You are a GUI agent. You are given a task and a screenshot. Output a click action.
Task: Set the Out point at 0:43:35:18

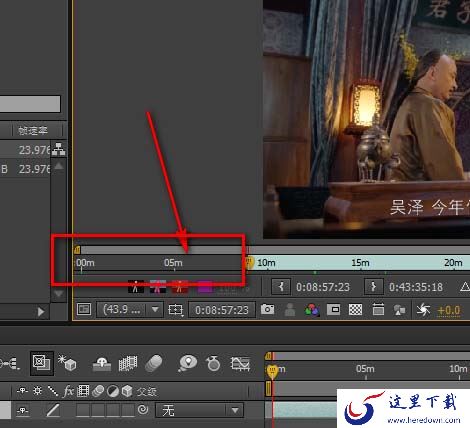coord(373,287)
